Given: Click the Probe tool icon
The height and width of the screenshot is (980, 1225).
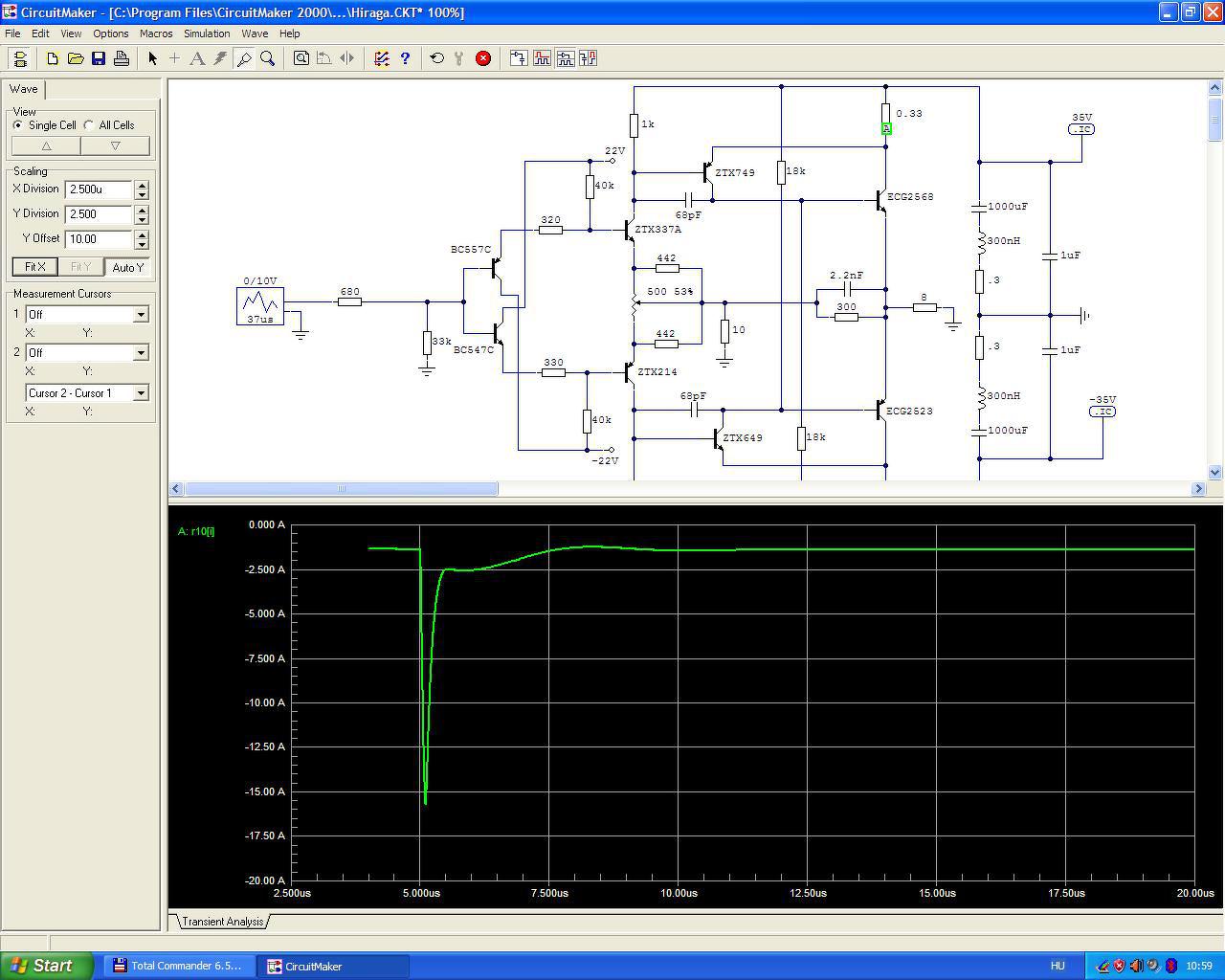Looking at the screenshot, I should click(244, 58).
